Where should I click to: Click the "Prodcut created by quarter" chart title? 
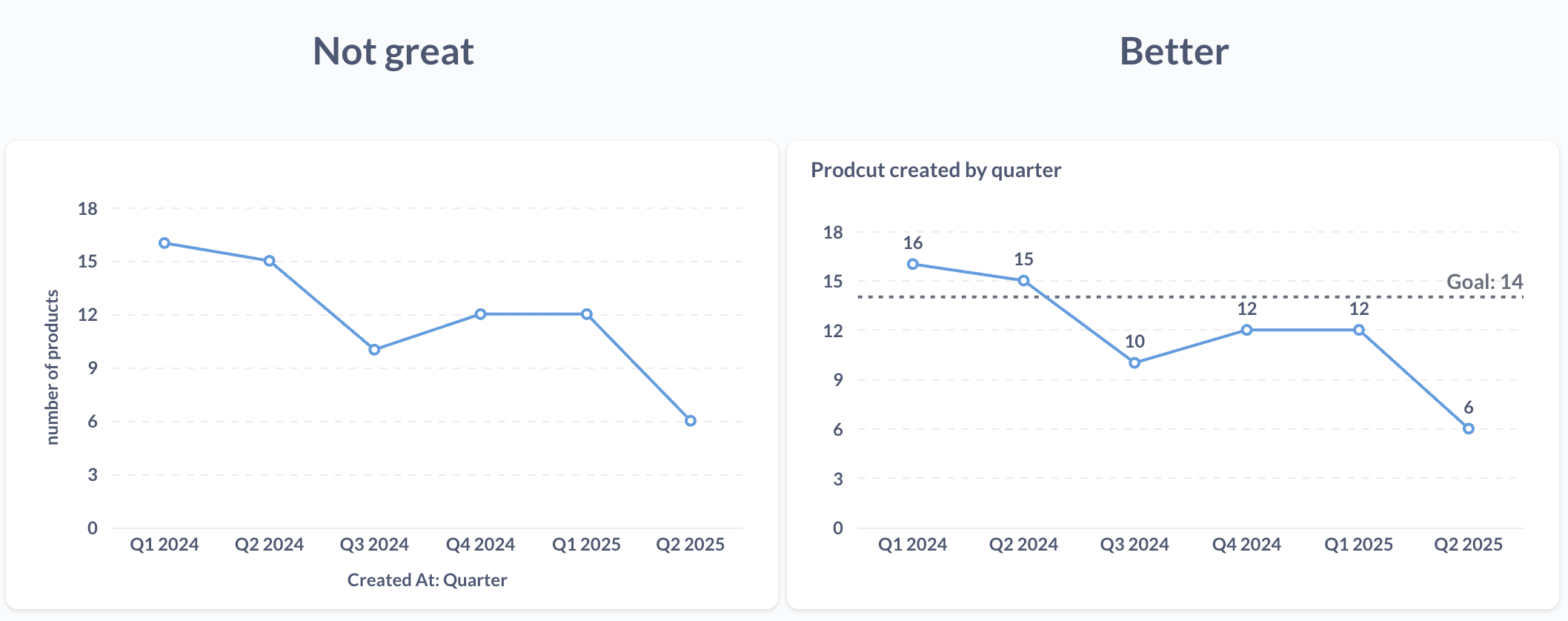(x=935, y=170)
